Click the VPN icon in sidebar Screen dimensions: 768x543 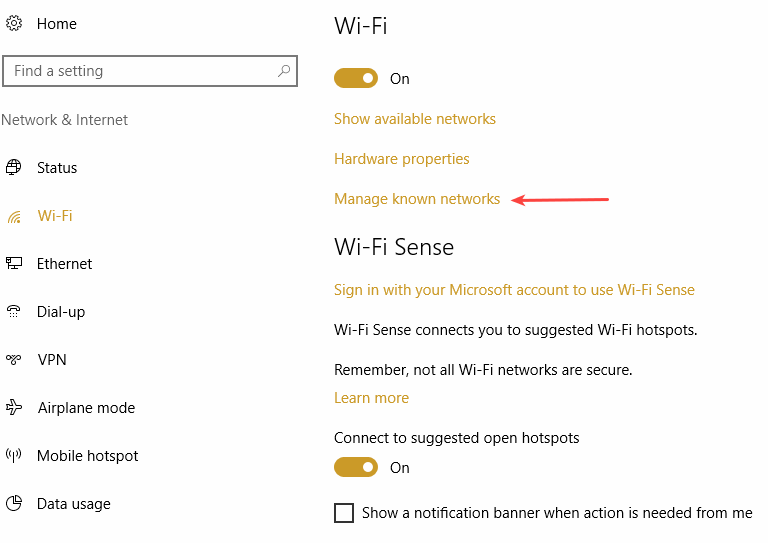[x=14, y=359]
